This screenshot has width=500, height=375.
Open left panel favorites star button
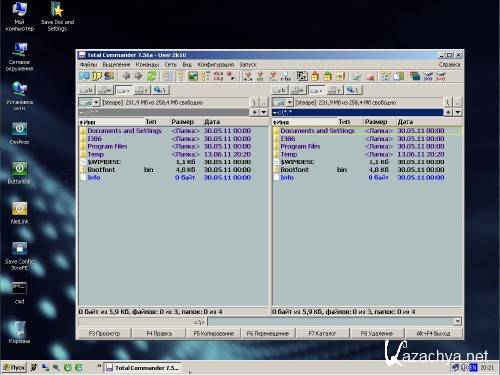(x=254, y=112)
